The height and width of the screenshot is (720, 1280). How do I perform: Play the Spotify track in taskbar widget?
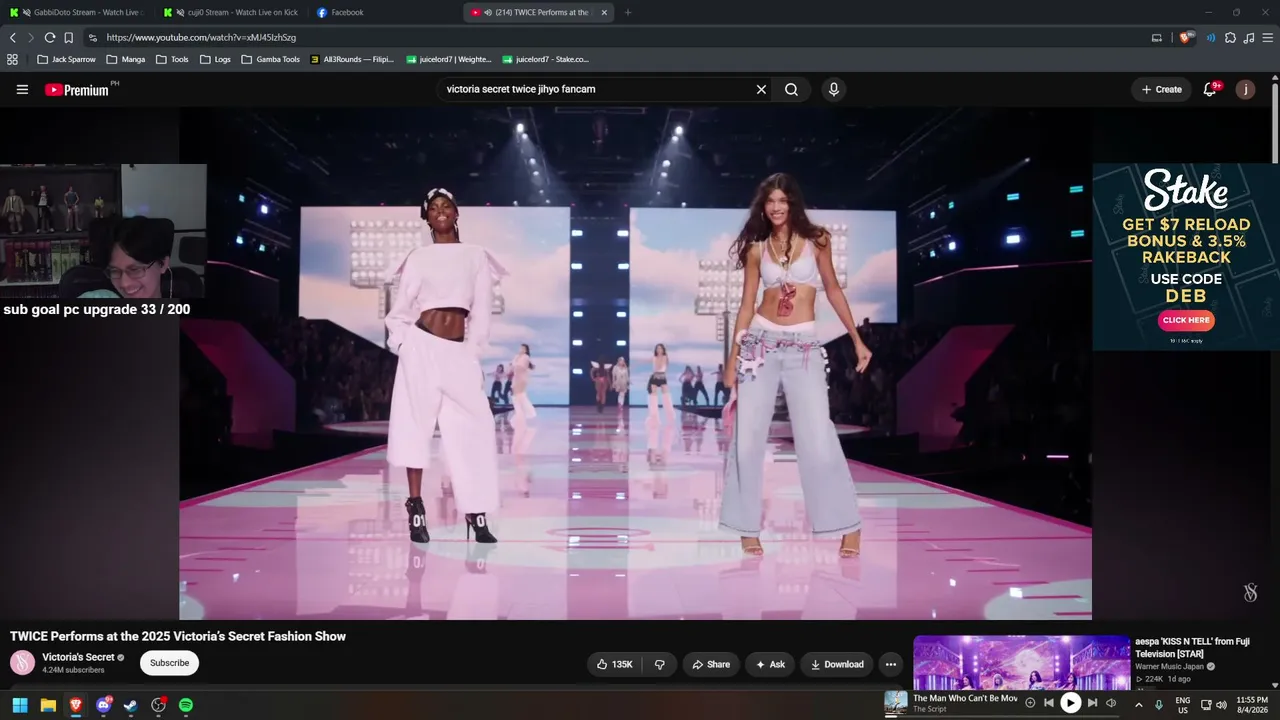[x=1070, y=703]
